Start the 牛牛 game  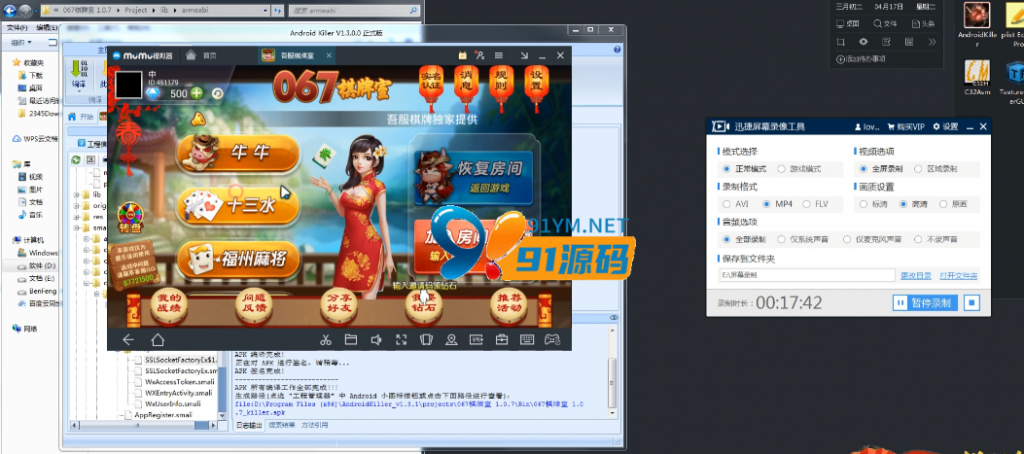pos(238,152)
